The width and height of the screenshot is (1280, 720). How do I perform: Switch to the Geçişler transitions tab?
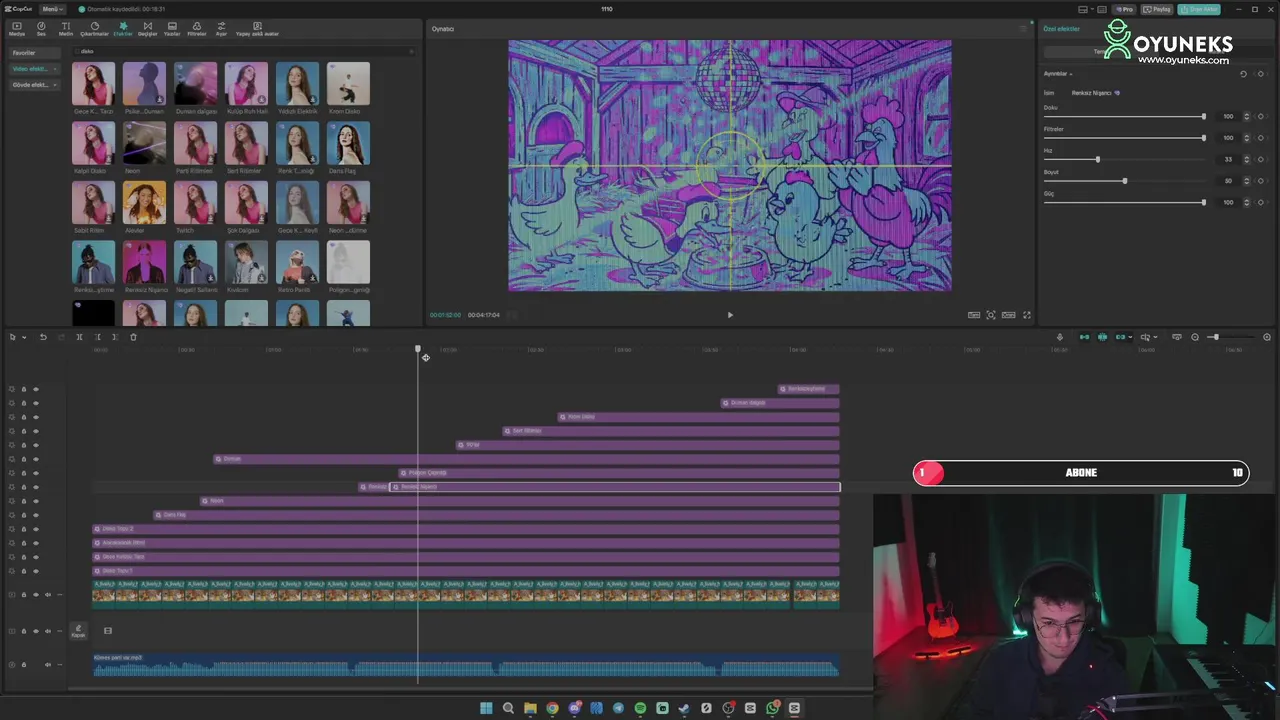pos(147,29)
